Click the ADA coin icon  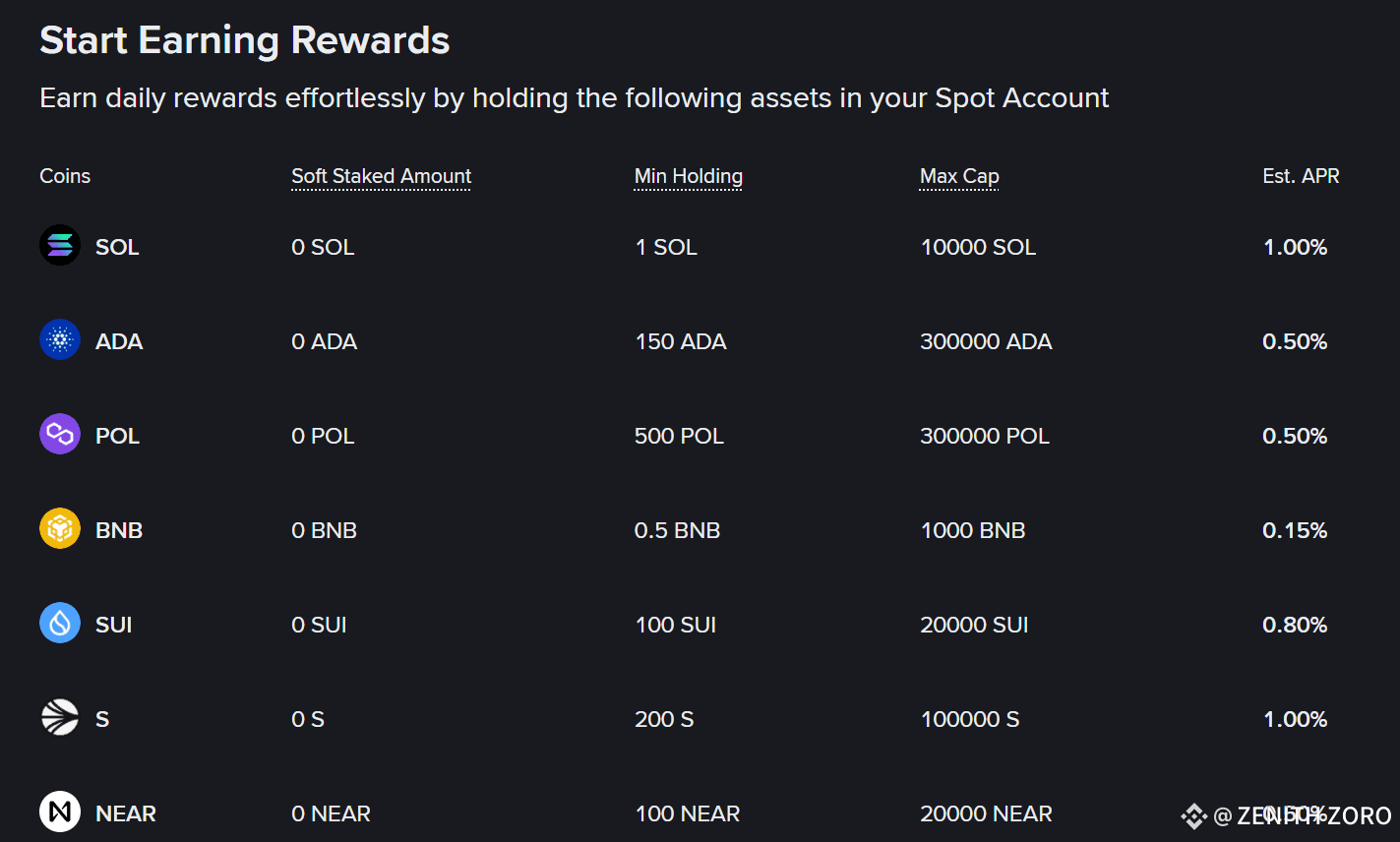[60, 340]
